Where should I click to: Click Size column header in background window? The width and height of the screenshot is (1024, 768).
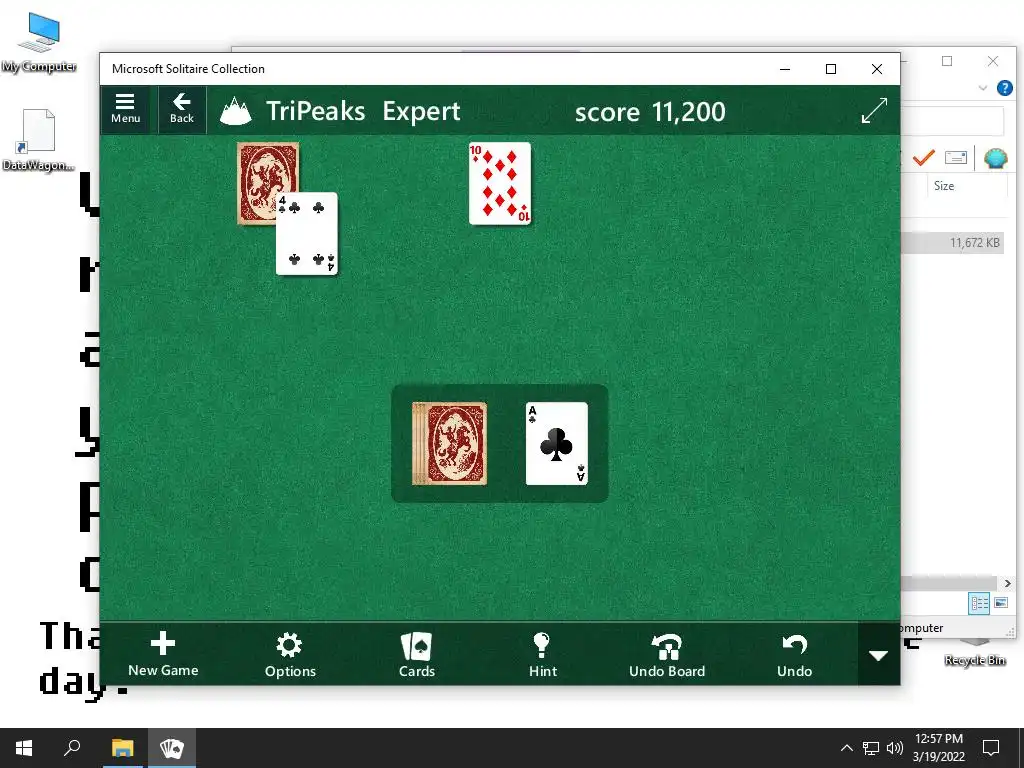pyautogui.click(x=944, y=186)
